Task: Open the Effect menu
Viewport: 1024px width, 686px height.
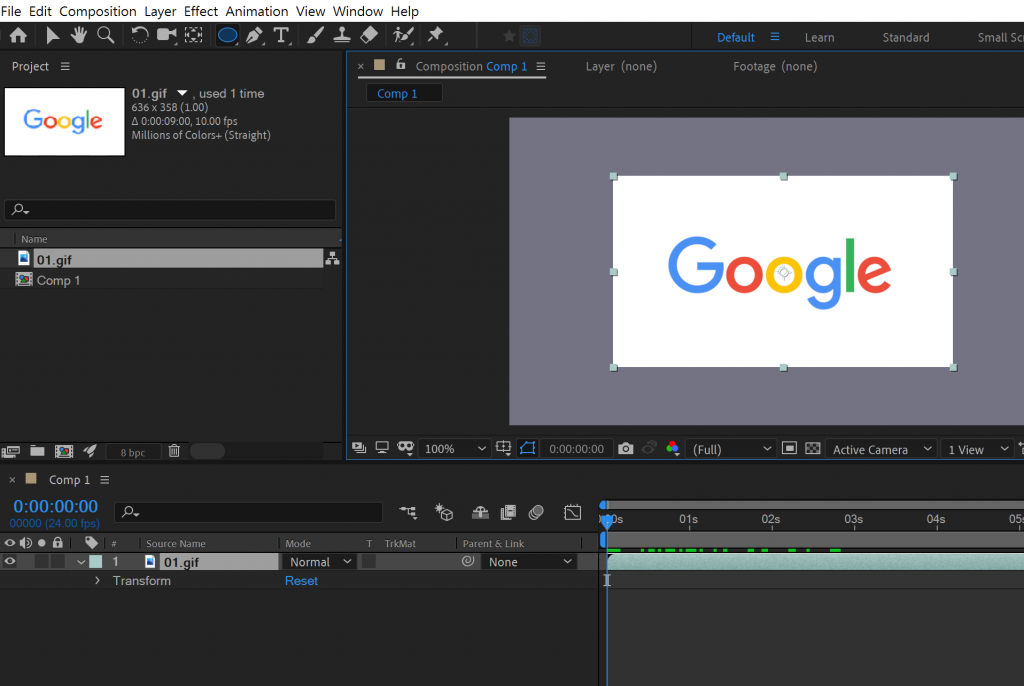Action: pyautogui.click(x=200, y=11)
